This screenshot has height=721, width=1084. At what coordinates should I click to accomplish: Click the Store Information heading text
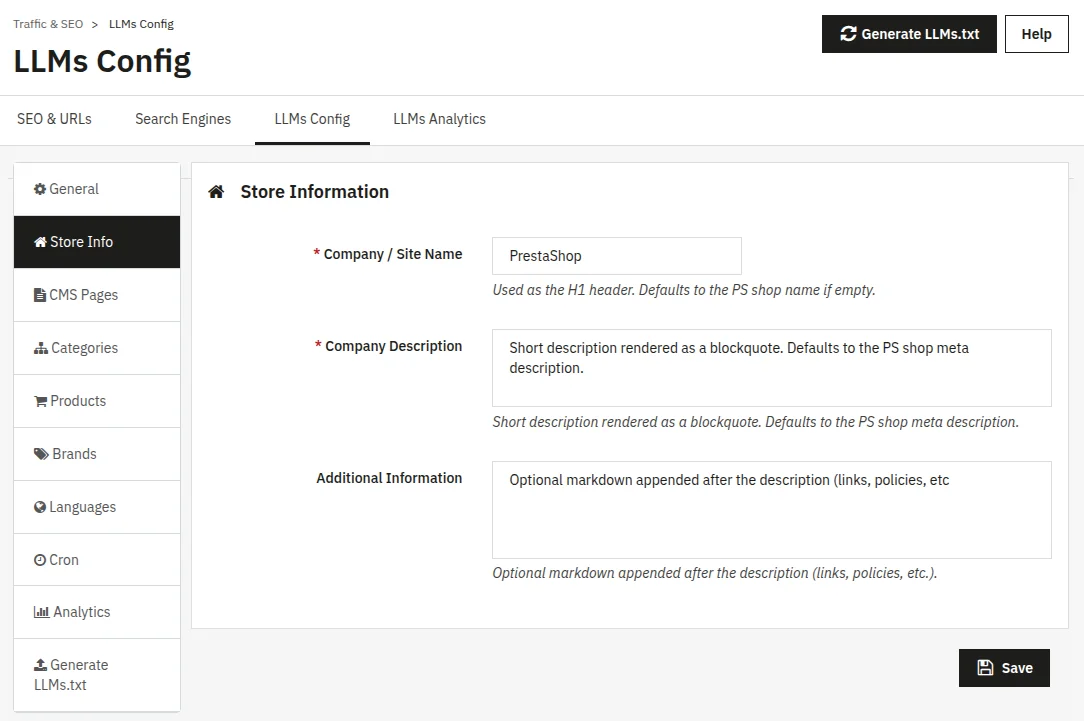pyautogui.click(x=315, y=191)
